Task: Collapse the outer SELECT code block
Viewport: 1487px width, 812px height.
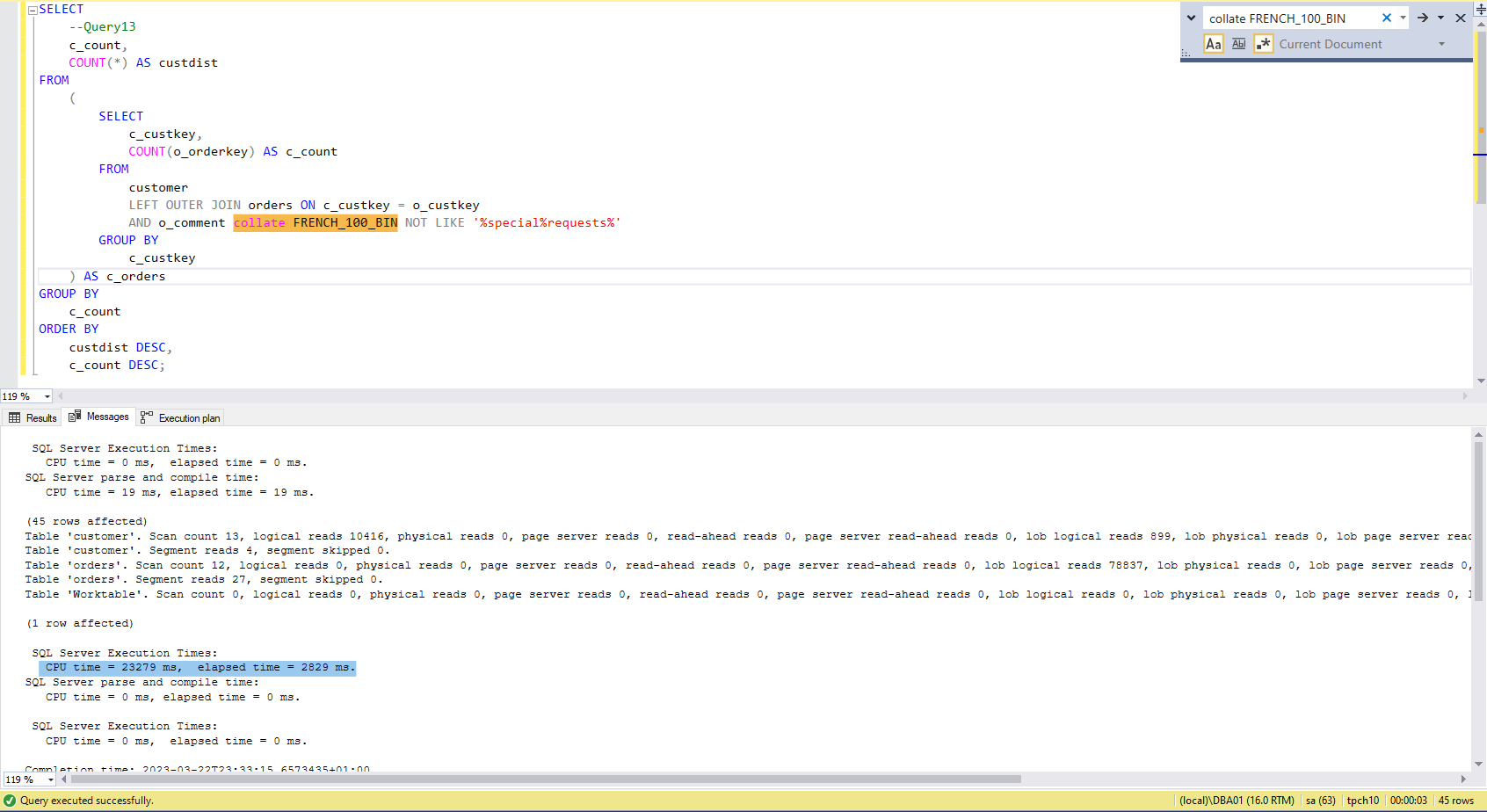Action: (33, 10)
